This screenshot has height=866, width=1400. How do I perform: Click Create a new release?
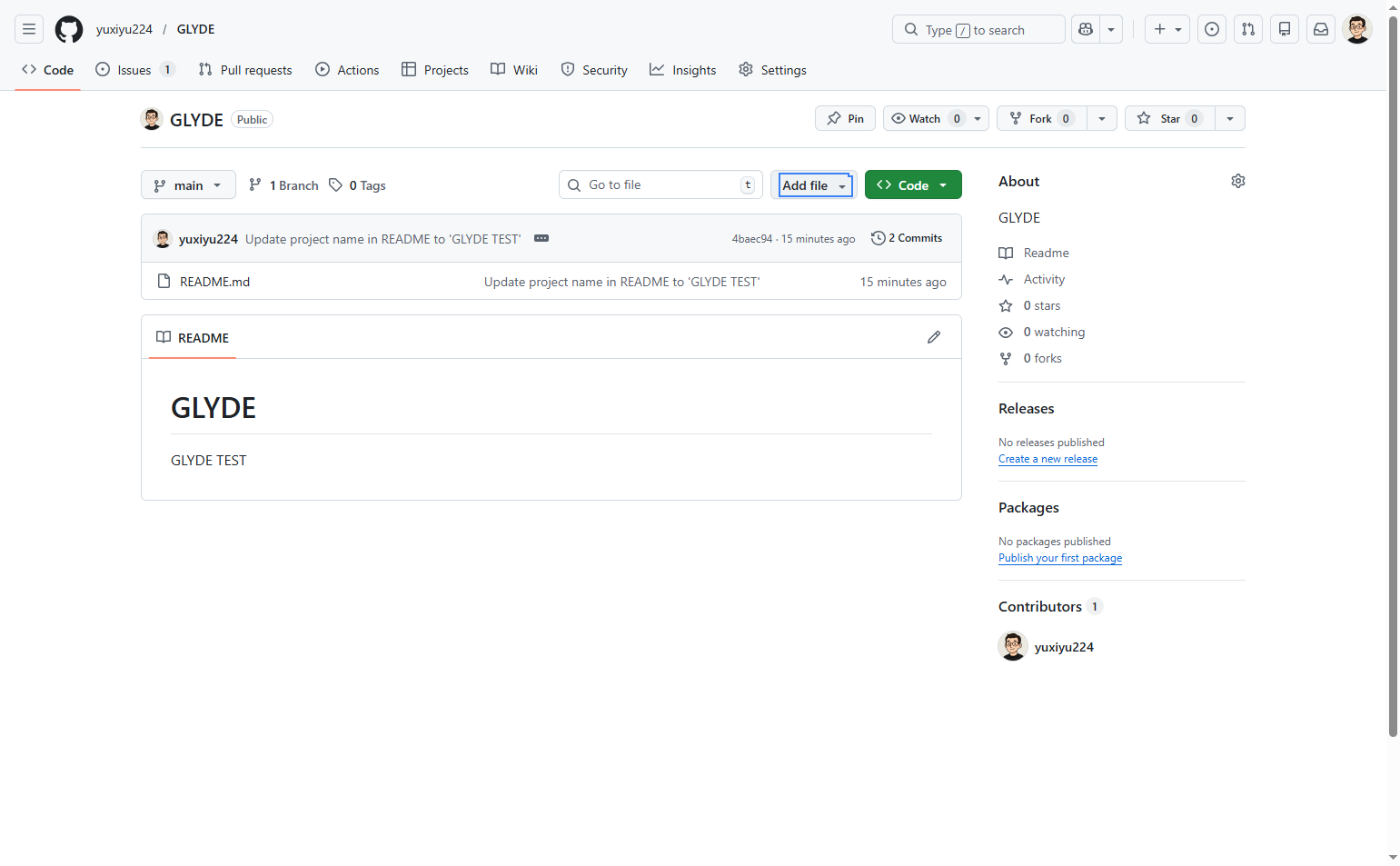pyautogui.click(x=1048, y=459)
